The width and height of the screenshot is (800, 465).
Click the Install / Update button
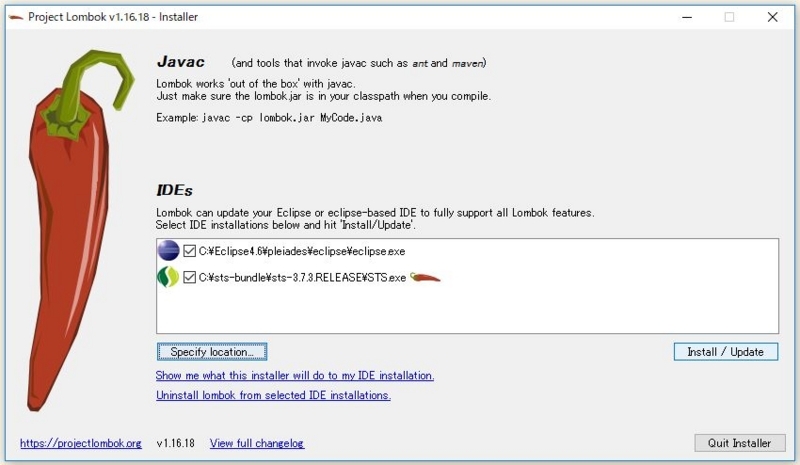point(726,352)
